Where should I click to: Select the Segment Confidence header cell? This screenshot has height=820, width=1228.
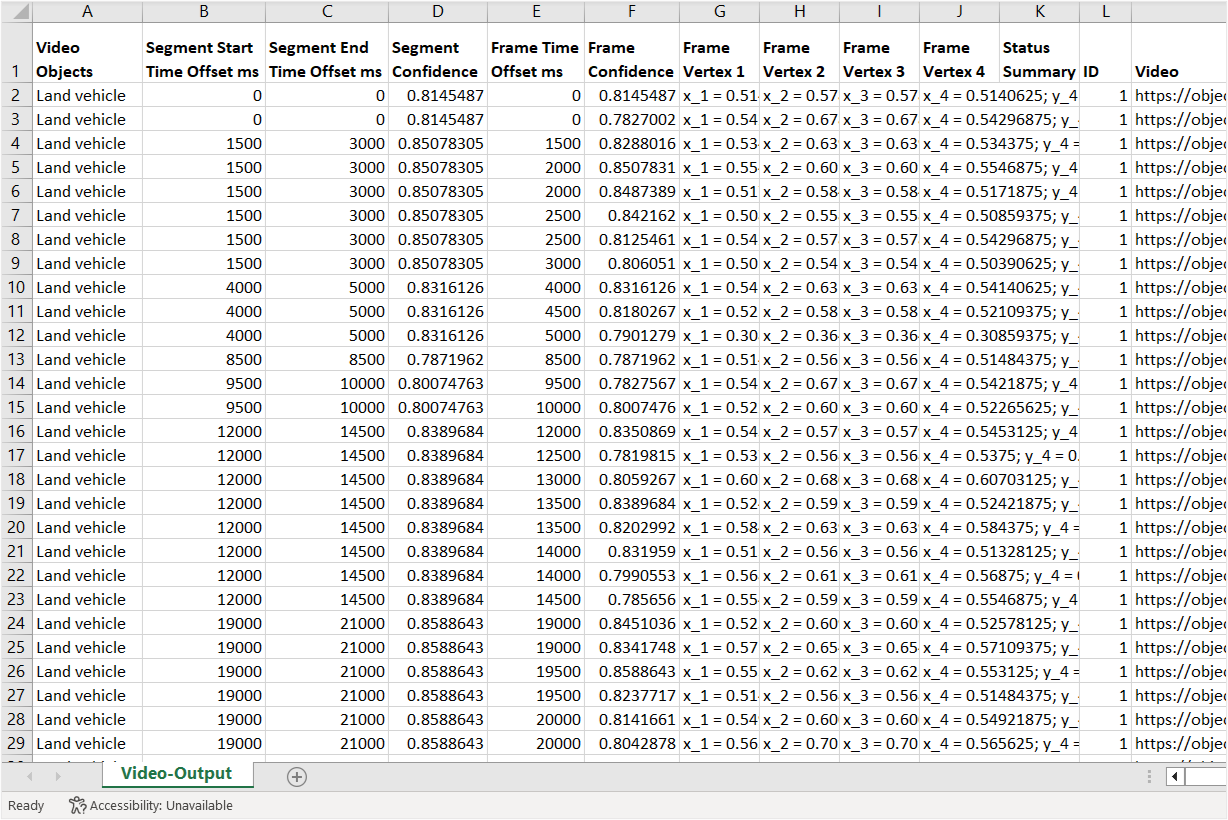point(437,59)
